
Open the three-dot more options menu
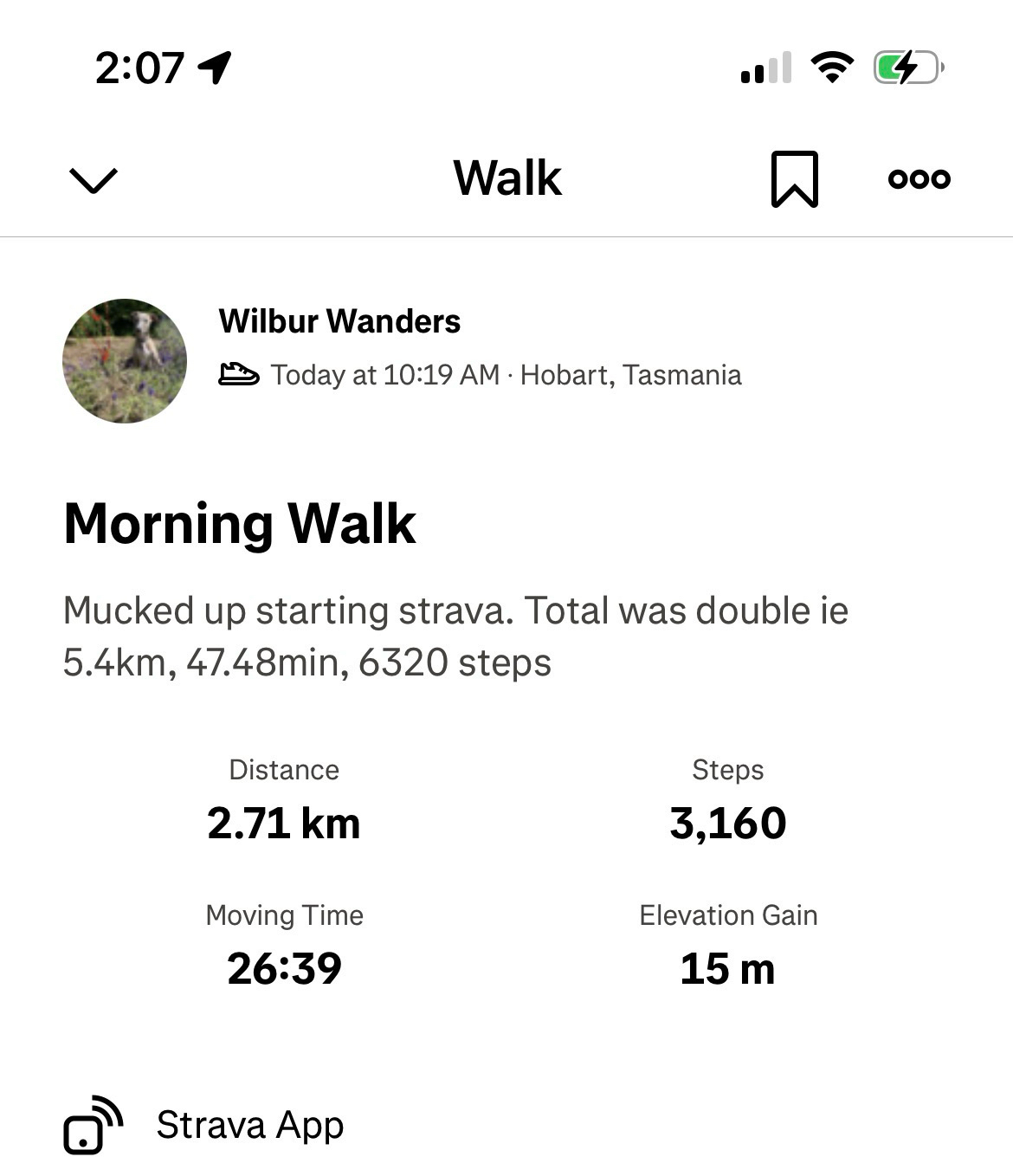[x=919, y=179]
